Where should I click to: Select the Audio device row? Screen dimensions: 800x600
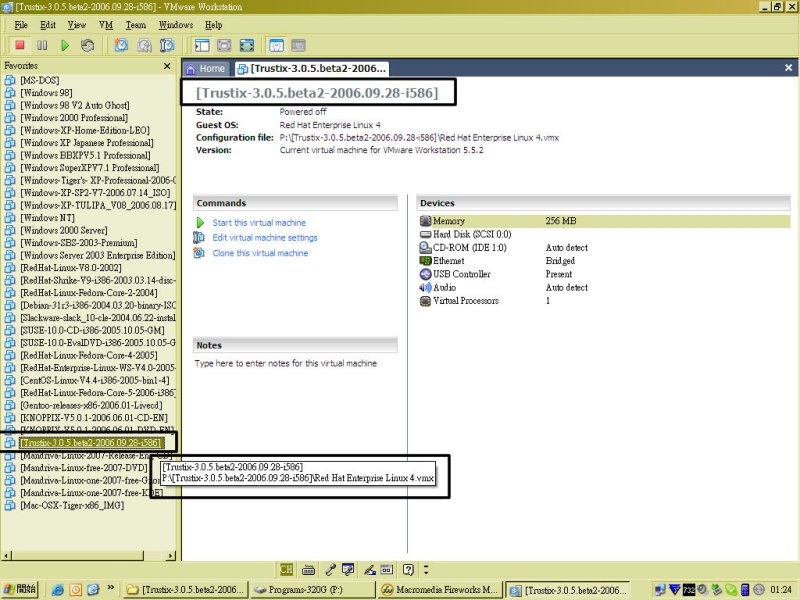click(604, 287)
